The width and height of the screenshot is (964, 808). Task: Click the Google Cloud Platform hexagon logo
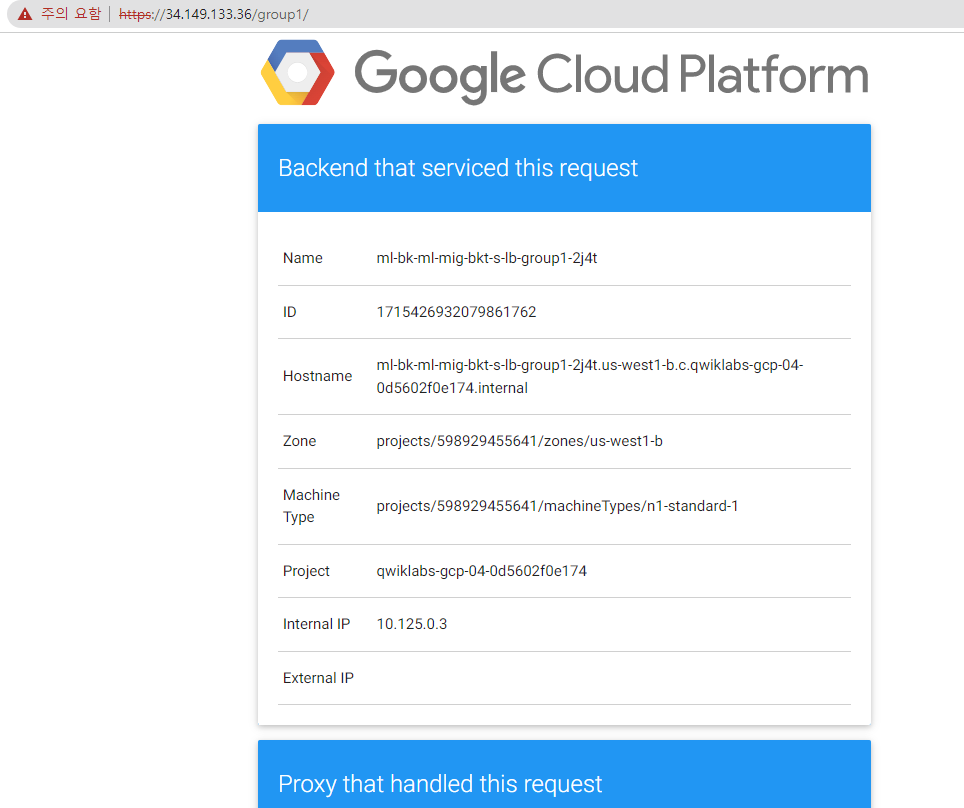coord(298,73)
